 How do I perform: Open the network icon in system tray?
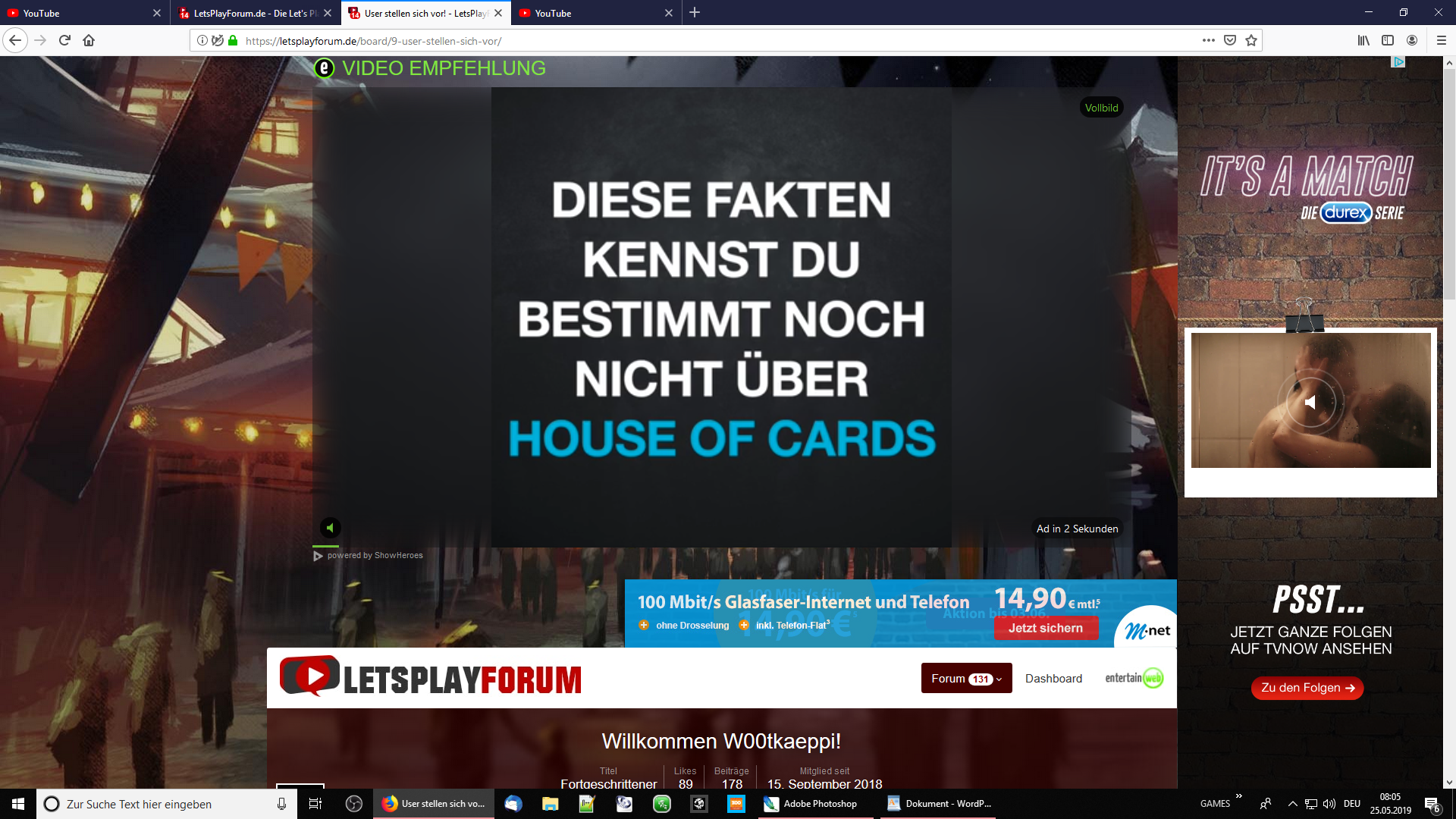pyautogui.click(x=1311, y=804)
